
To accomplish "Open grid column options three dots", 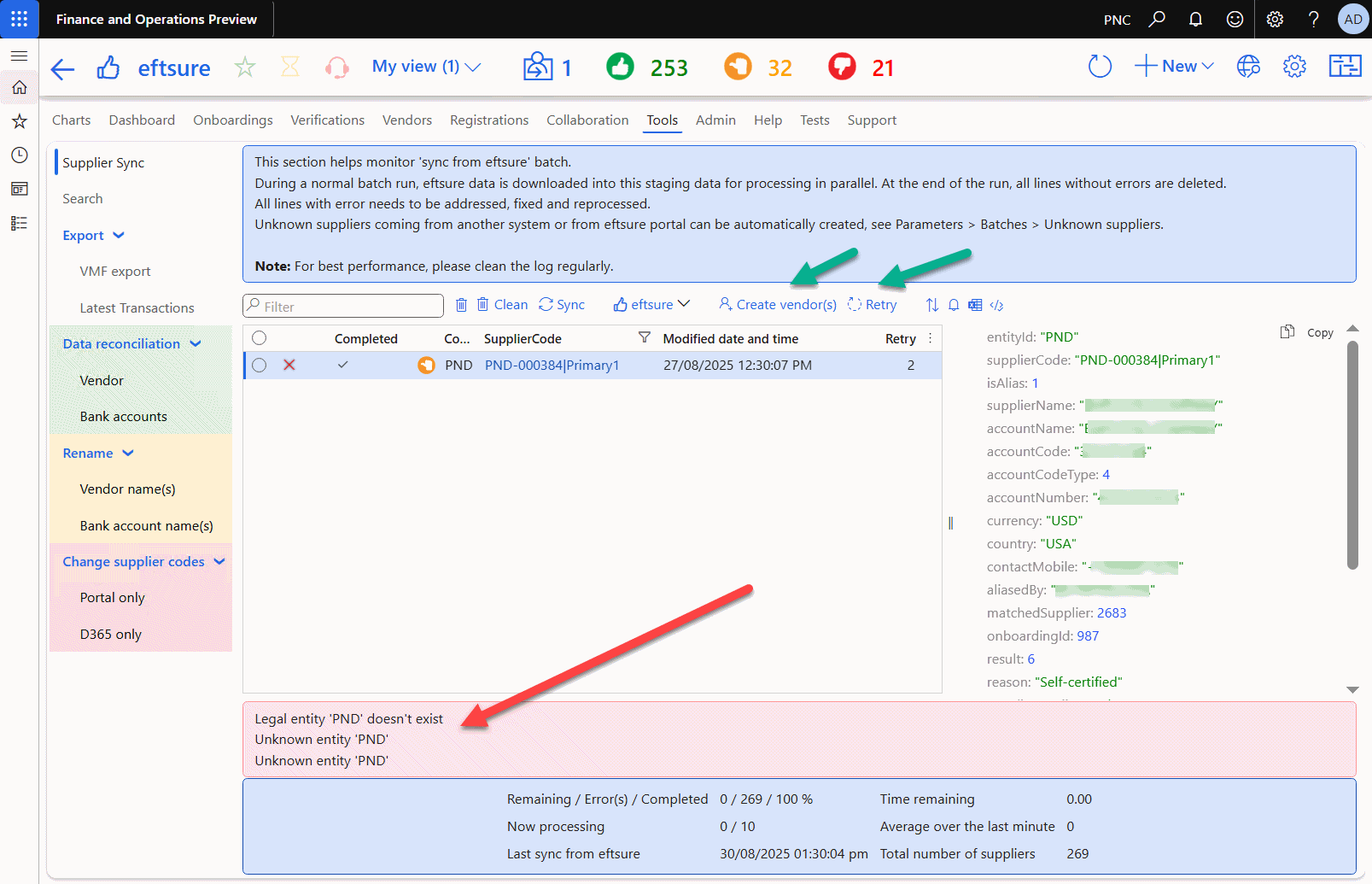I will point(931,338).
